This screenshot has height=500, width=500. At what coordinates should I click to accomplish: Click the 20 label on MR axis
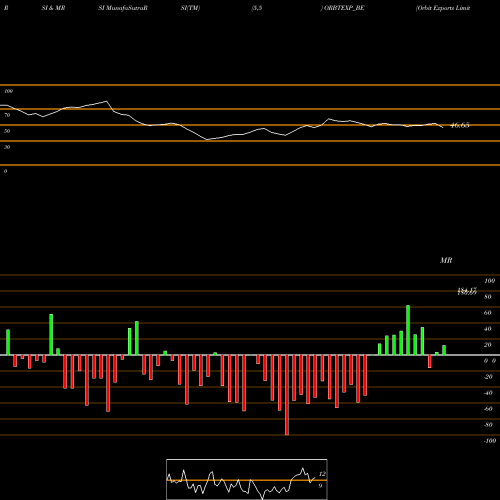[x=488, y=345]
